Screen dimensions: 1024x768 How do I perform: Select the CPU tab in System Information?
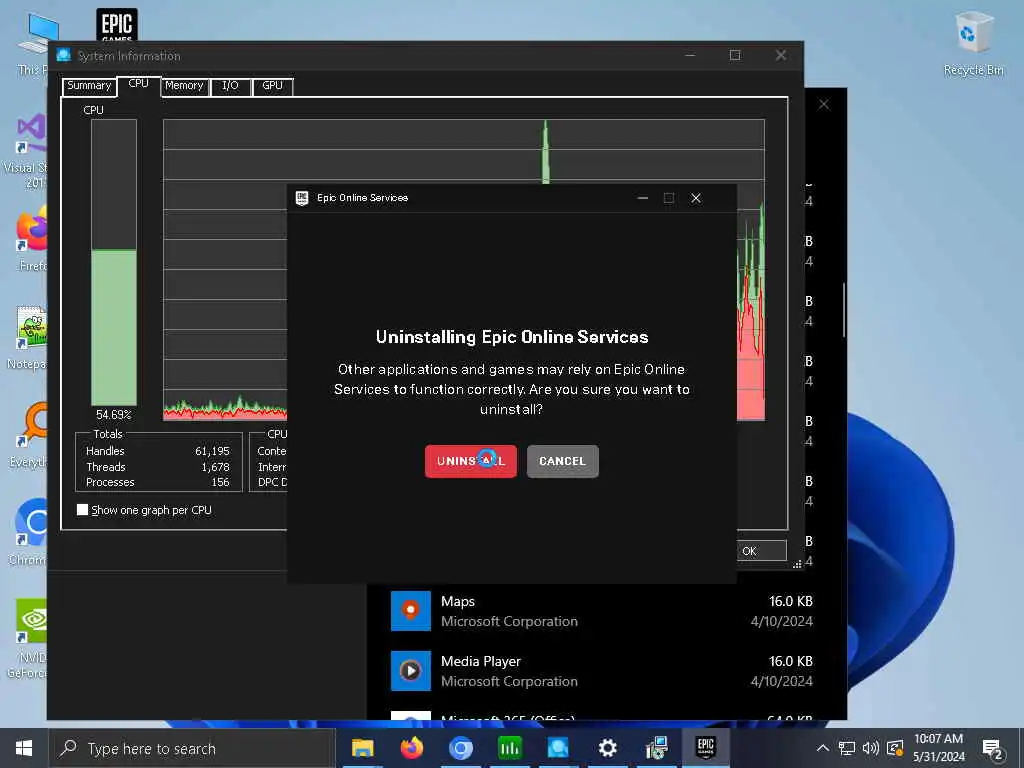[138, 84]
